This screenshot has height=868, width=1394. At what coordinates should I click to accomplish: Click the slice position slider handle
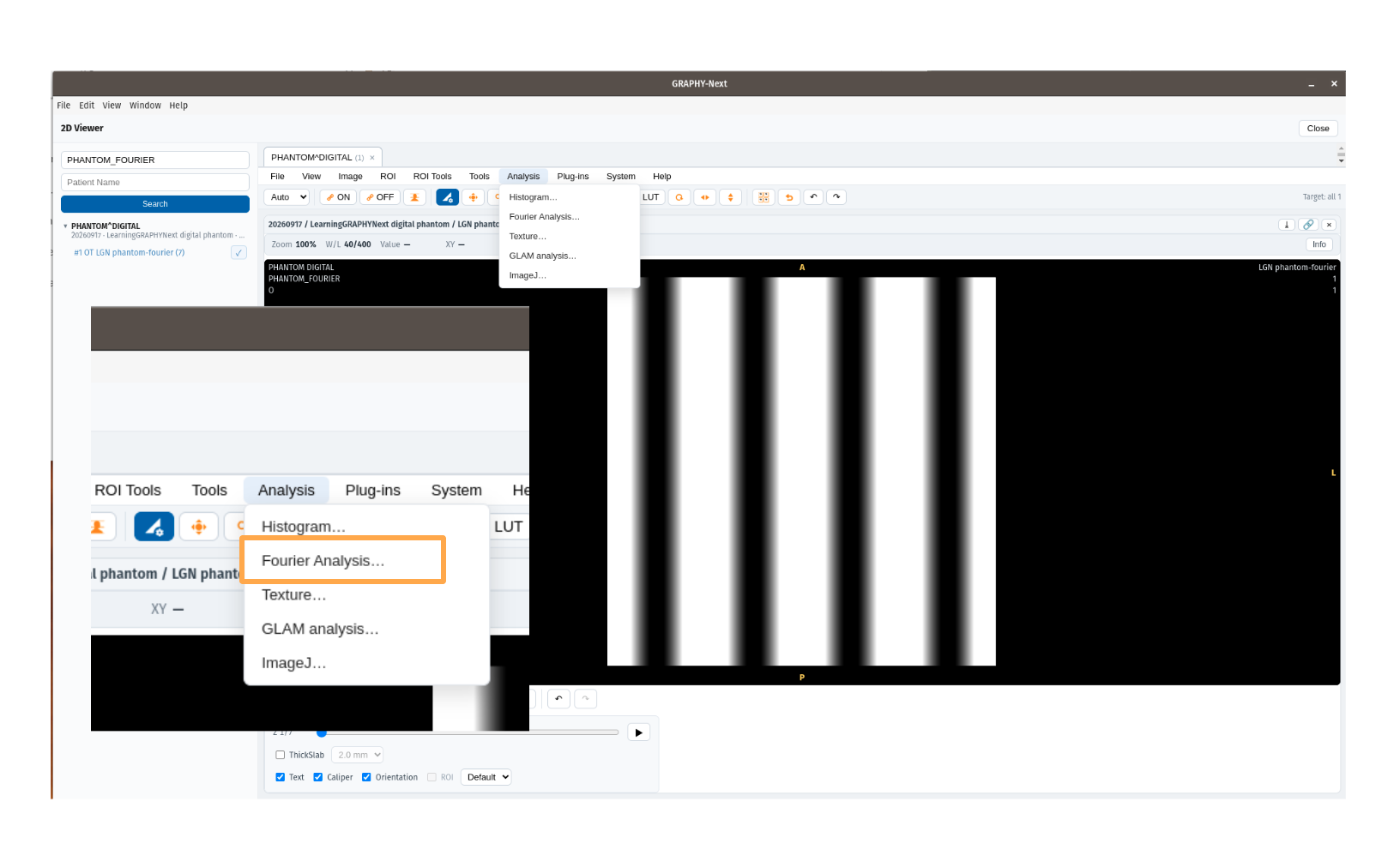tap(322, 732)
